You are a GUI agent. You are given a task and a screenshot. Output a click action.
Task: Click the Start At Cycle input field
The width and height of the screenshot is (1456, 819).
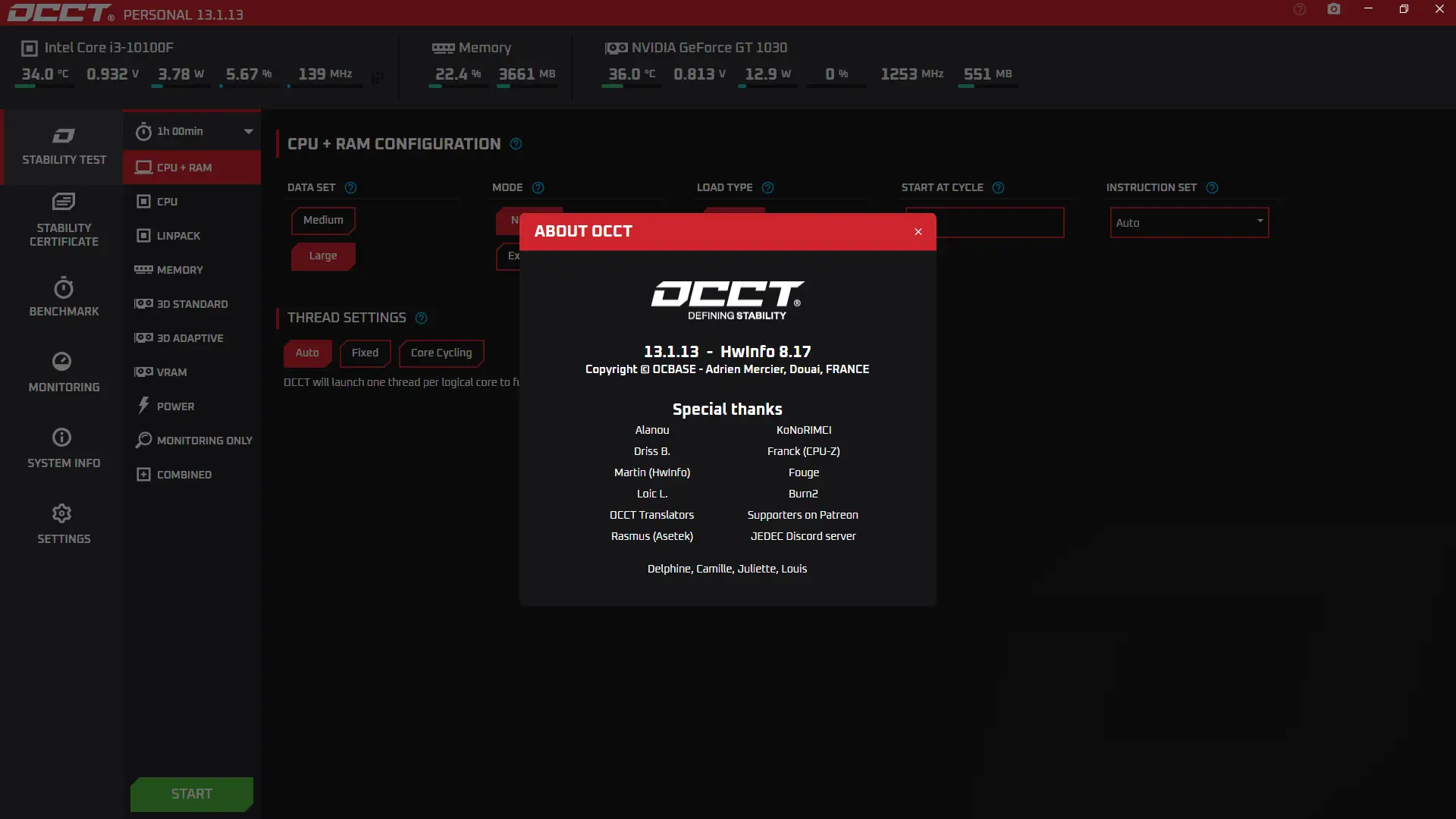click(x=999, y=223)
